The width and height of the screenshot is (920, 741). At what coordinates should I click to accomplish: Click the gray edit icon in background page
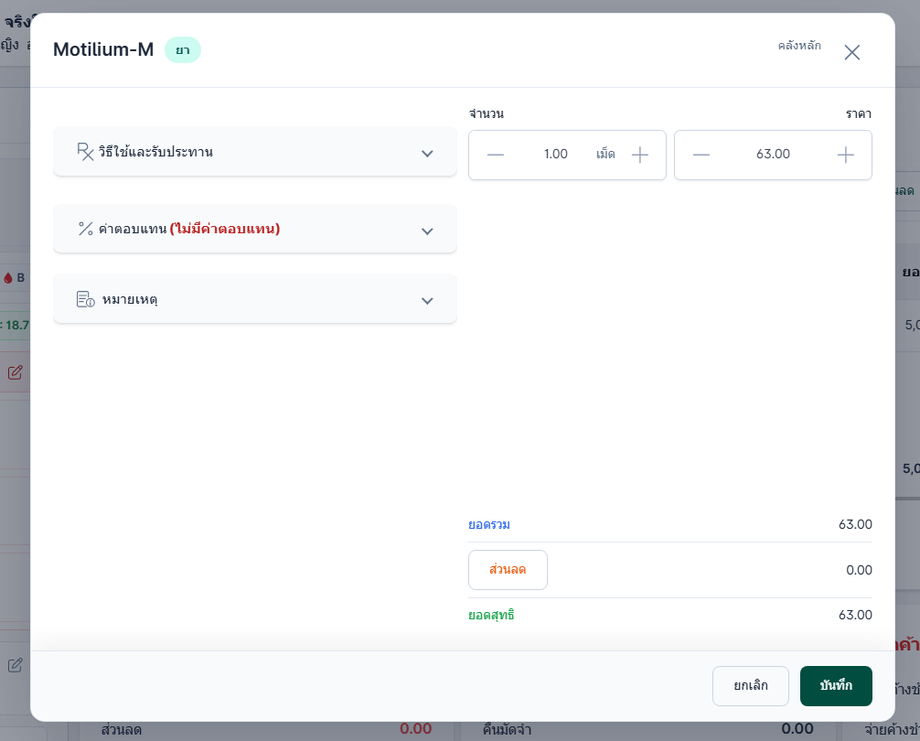pos(15,665)
